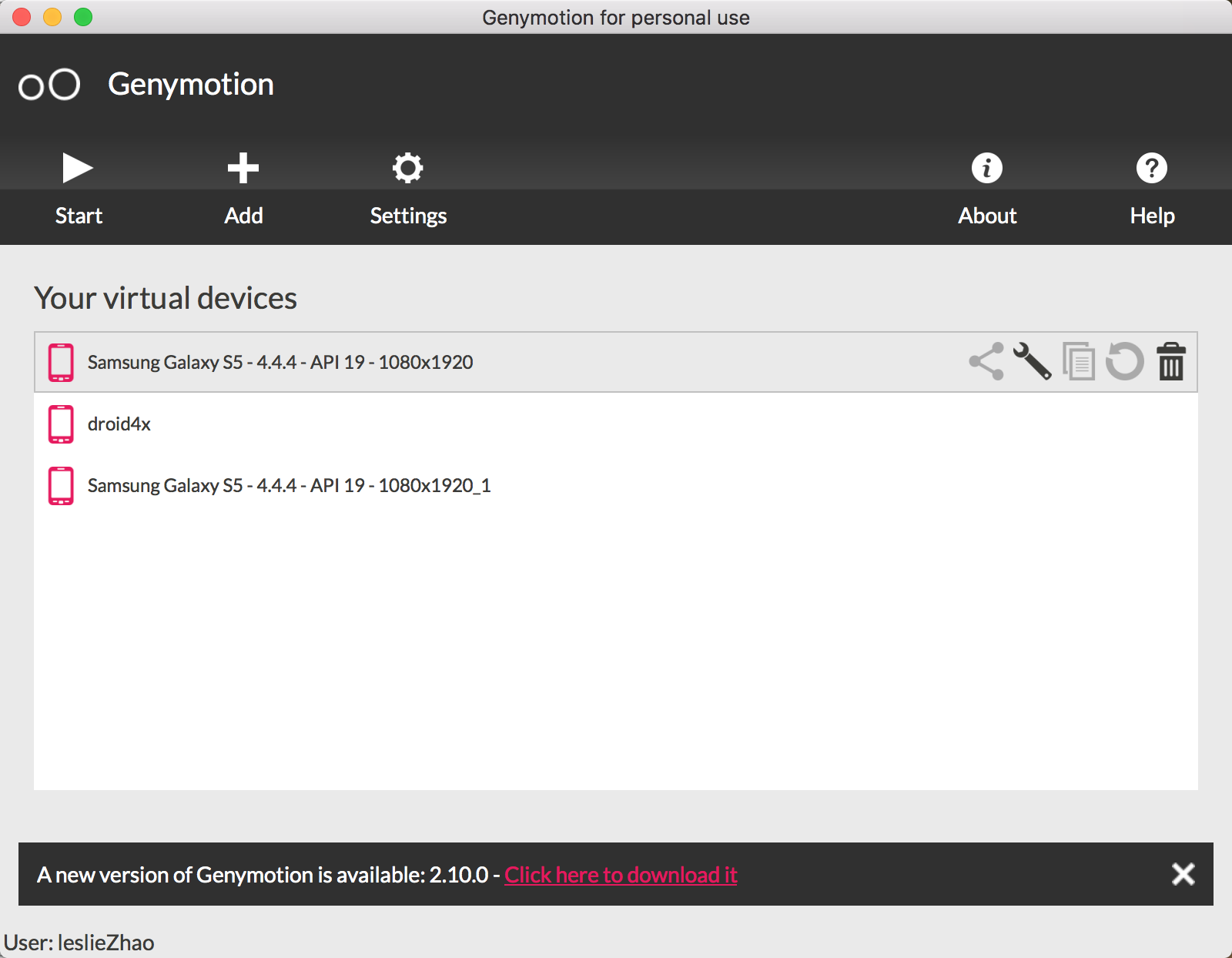Open wrench settings for Galaxy S5 device

1032,361
